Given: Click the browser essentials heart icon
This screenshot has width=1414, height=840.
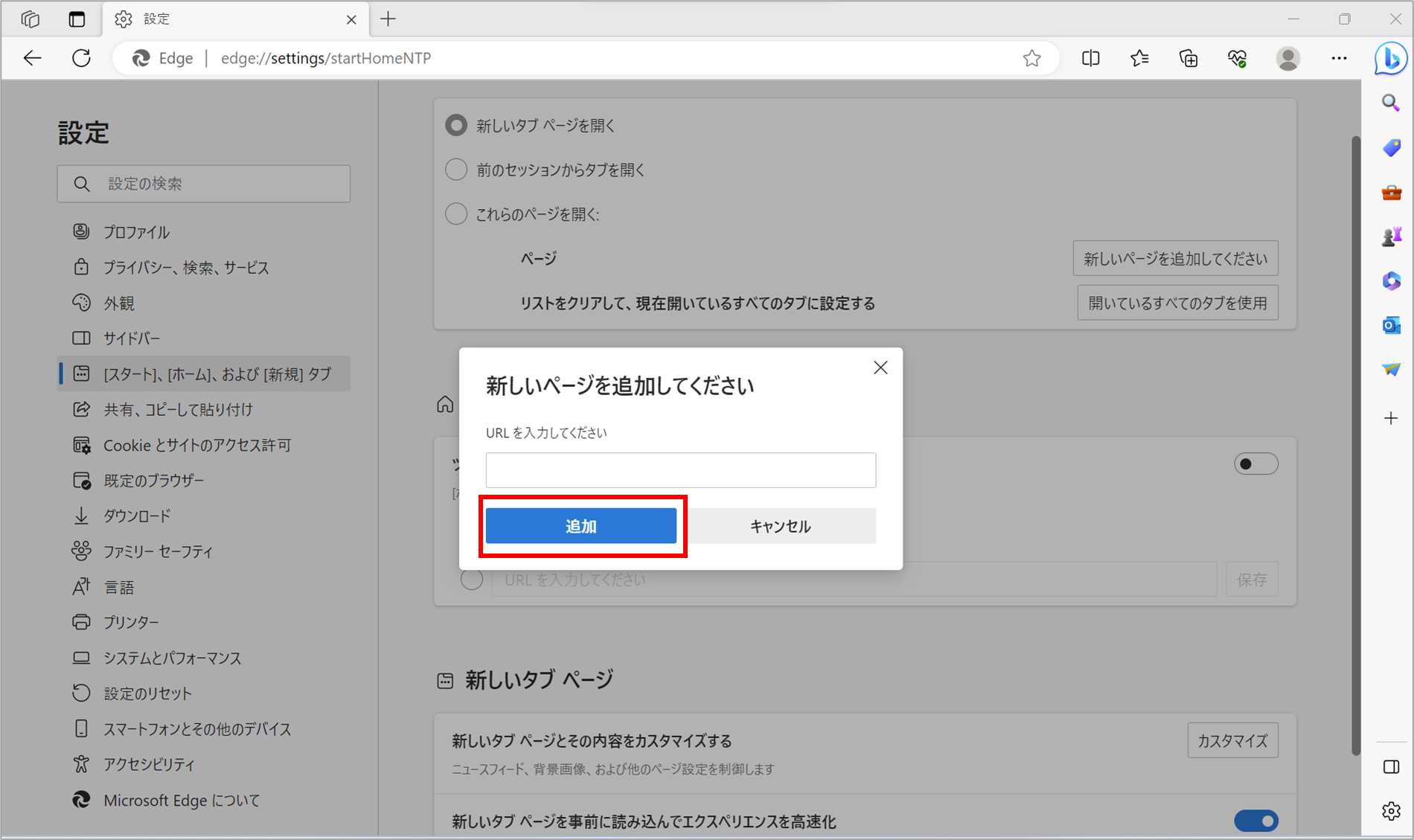Looking at the screenshot, I should coord(1238,58).
